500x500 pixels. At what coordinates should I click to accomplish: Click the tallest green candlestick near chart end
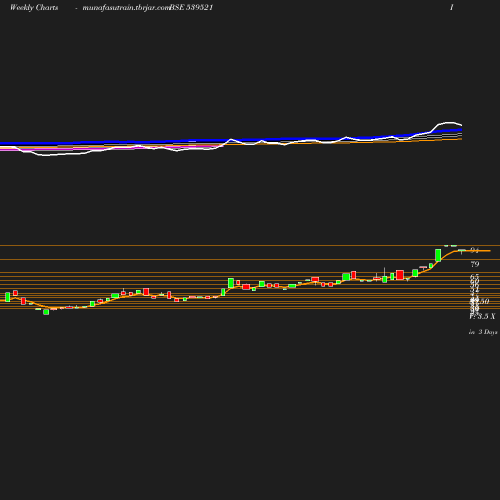pyautogui.click(x=438, y=255)
